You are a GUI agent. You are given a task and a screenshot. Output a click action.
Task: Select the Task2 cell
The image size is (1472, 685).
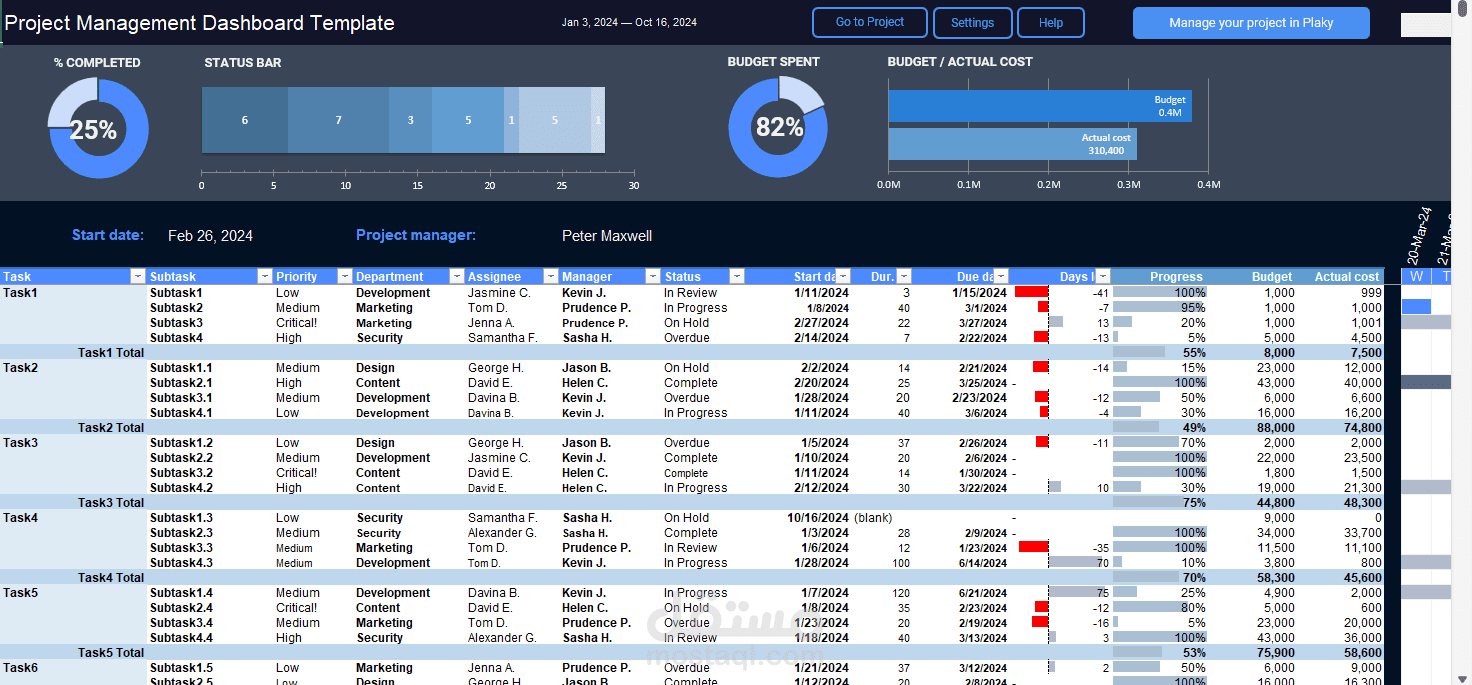(73, 368)
